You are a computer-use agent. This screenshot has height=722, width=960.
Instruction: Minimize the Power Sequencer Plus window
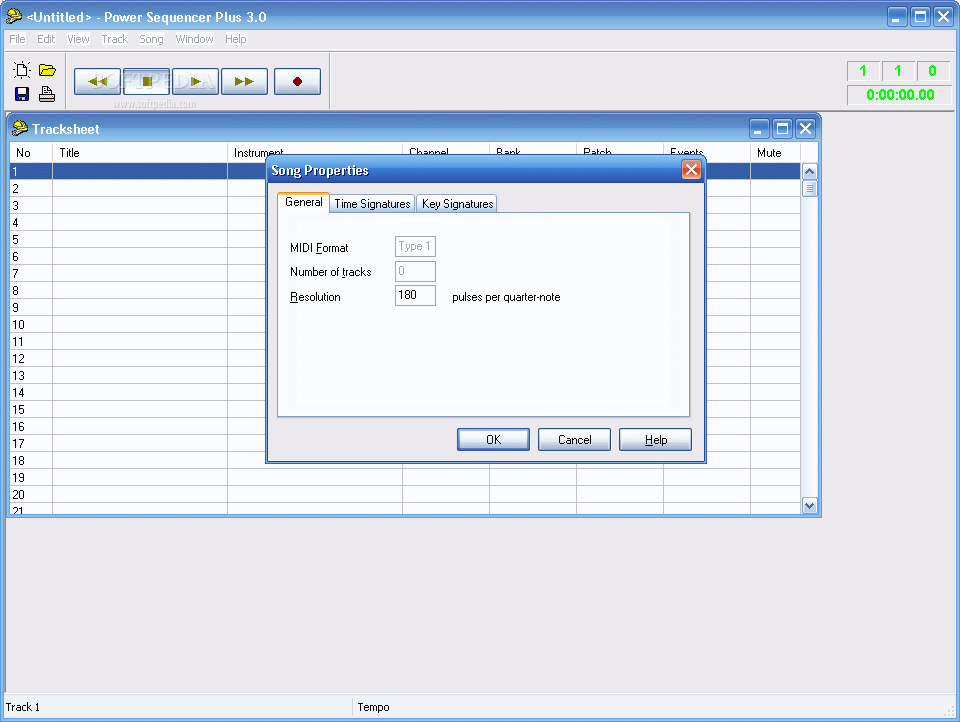(x=897, y=17)
